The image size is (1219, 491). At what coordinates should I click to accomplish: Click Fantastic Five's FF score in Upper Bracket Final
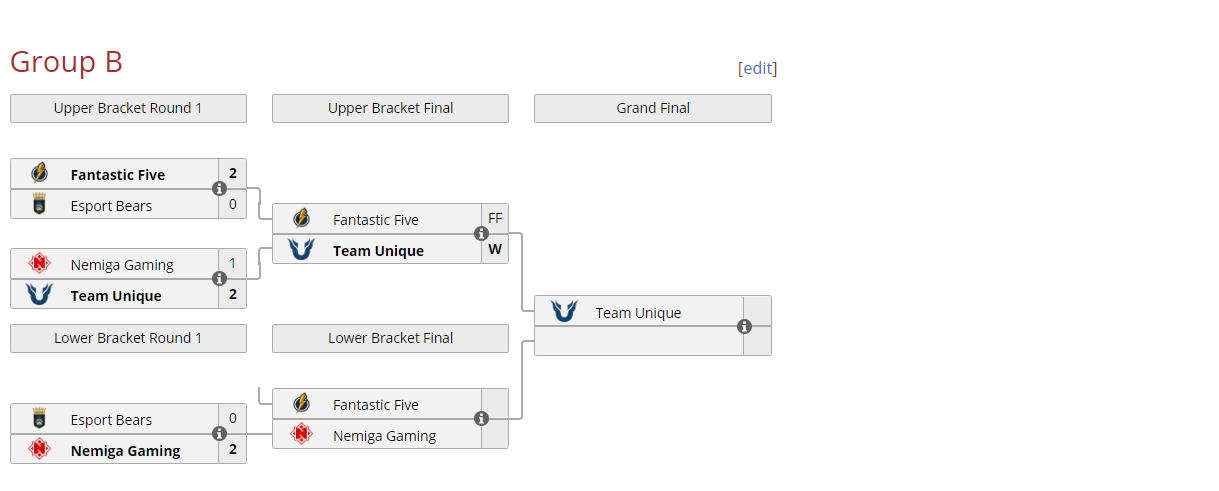click(495, 219)
